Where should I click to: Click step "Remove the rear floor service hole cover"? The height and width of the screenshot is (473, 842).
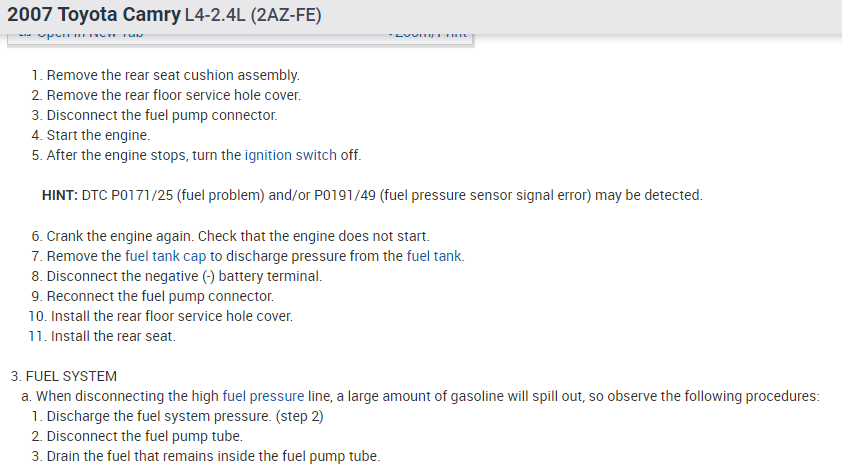click(x=173, y=95)
